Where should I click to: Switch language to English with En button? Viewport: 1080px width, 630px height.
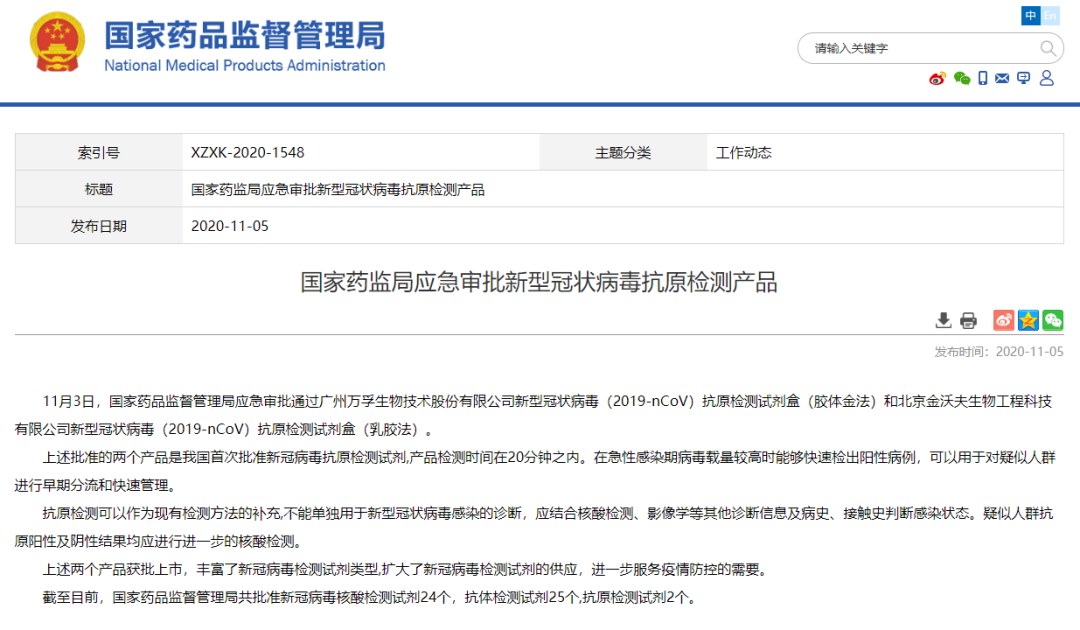(x=1050, y=16)
